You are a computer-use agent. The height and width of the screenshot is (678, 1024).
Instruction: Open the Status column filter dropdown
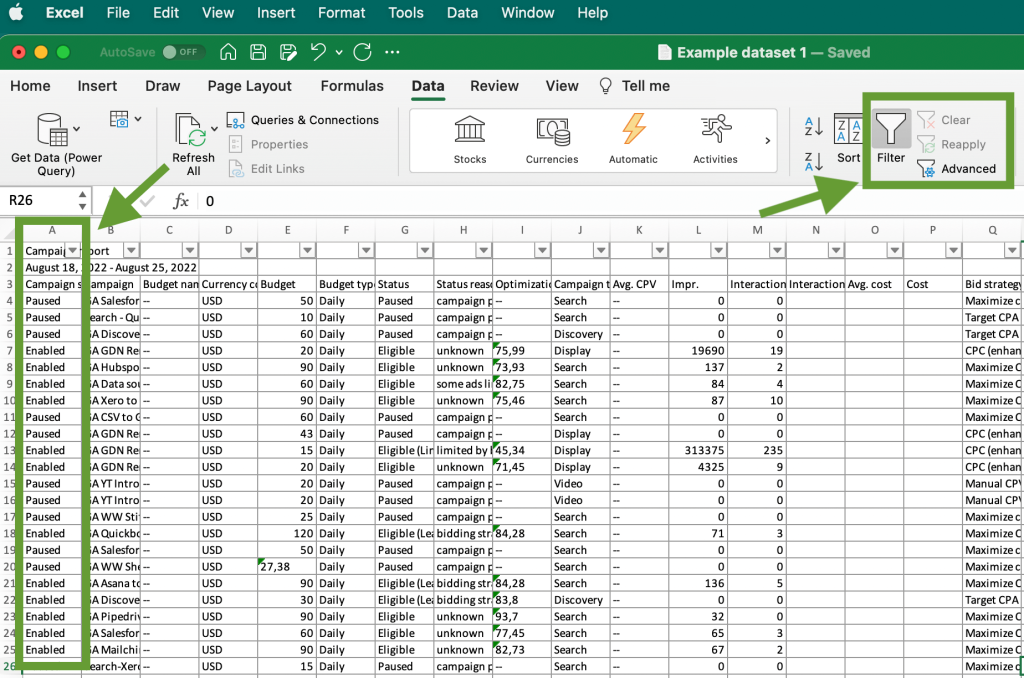coord(425,249)
